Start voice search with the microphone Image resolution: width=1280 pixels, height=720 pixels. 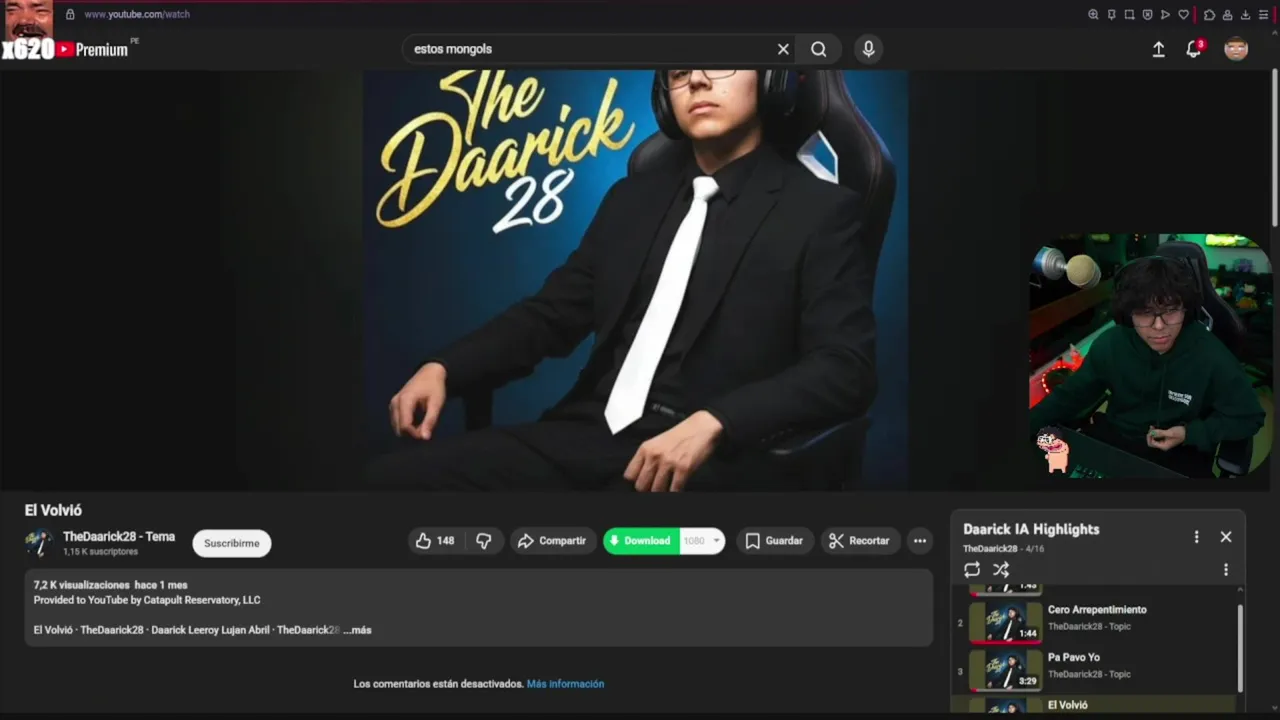coord(868,49)
